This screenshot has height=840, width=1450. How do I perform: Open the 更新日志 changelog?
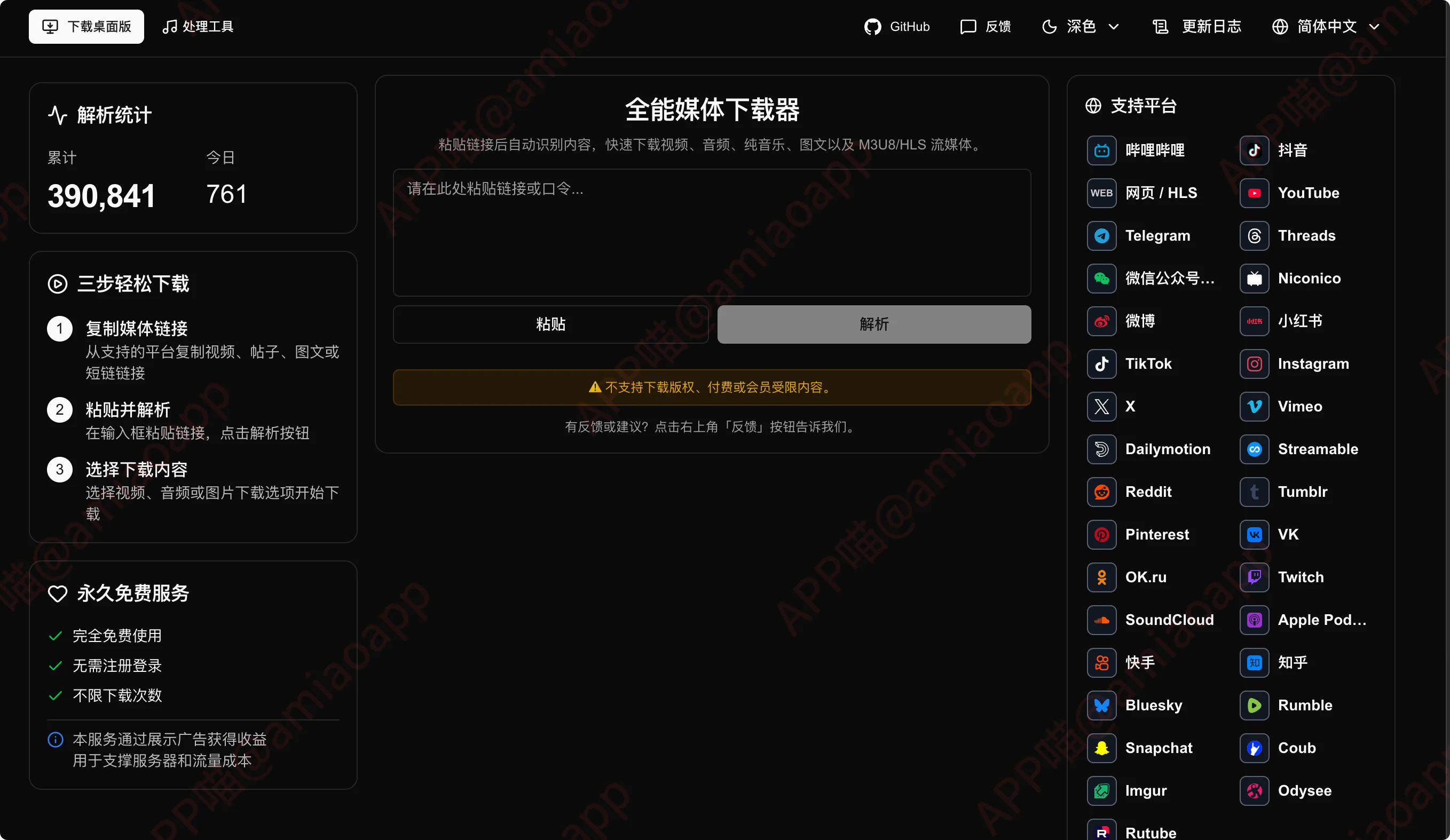(x=1197, y=27)
